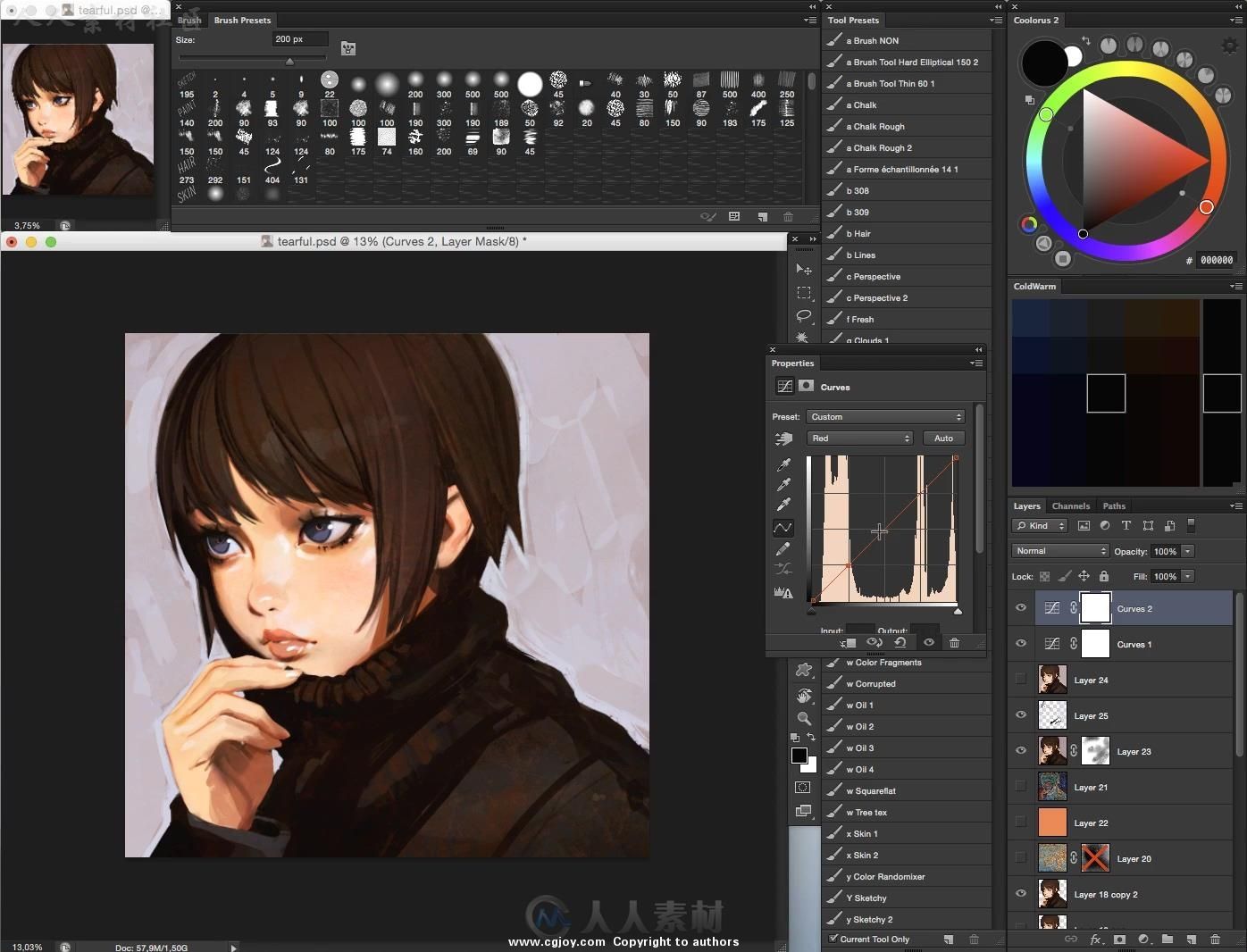Switch to the Paths tab

pyautogui.click(x=1114, y=505)
